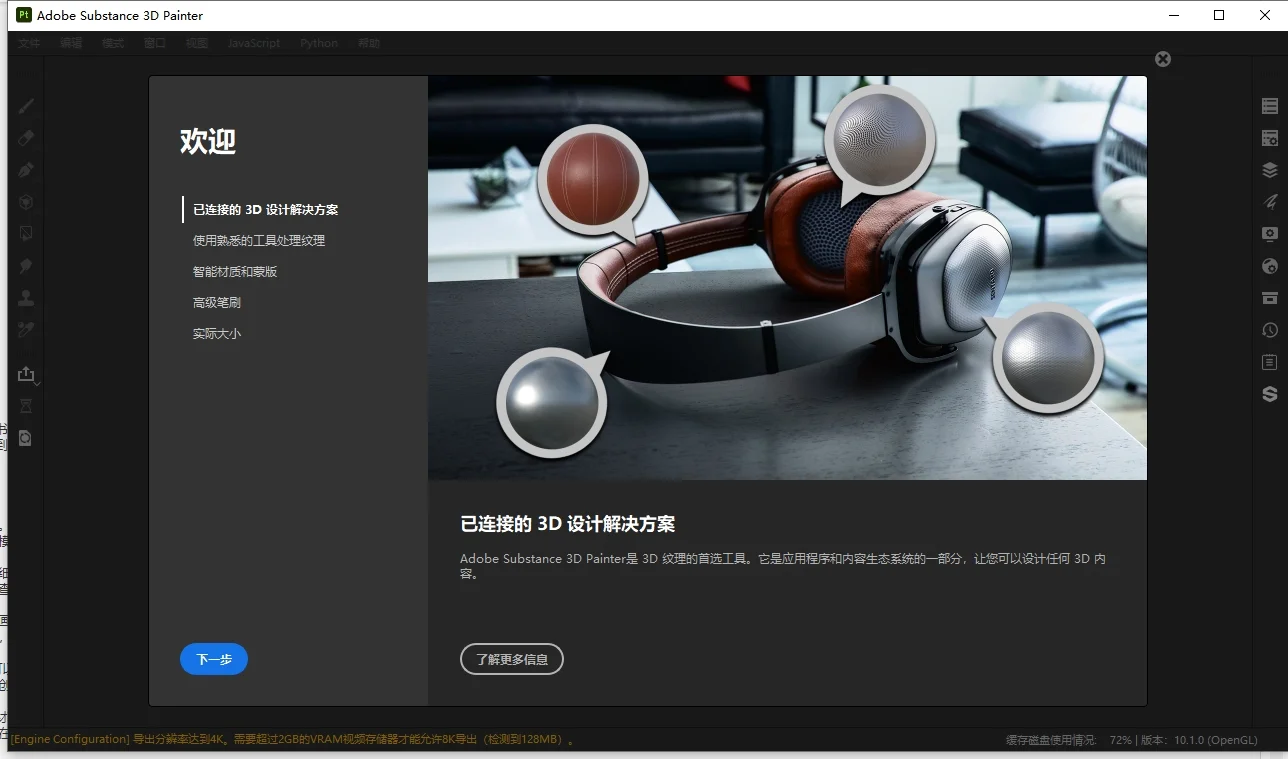This screenshot has width=1288, height=759.
Task: Expand the chevron beside the export icon
Action: (36, 382)
